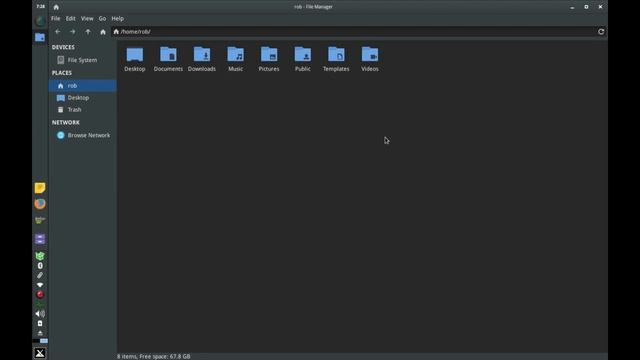Go forward using the forward arrow
Screen dimensions: 640x360
click(73, 31)
